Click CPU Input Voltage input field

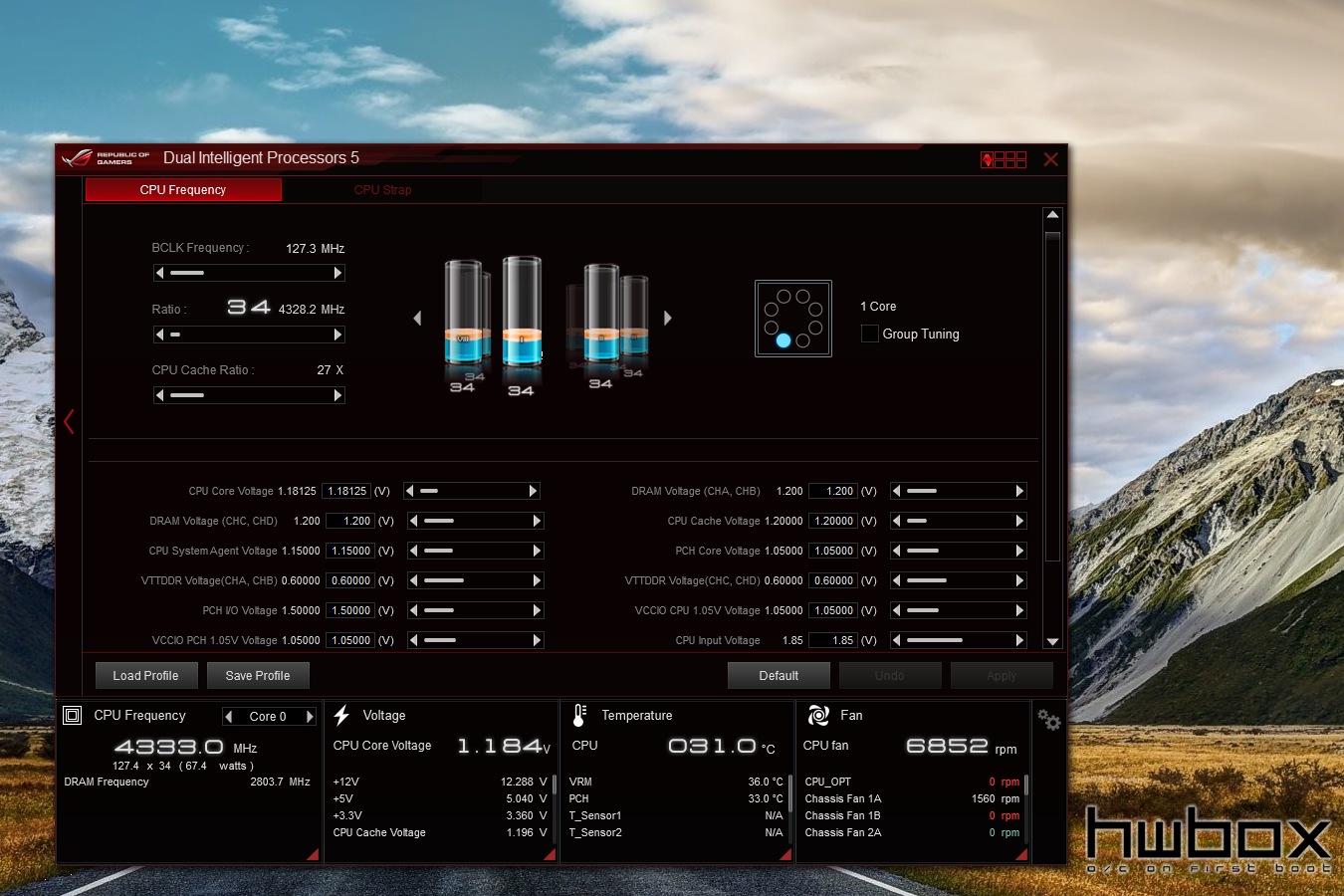[834, 640]
